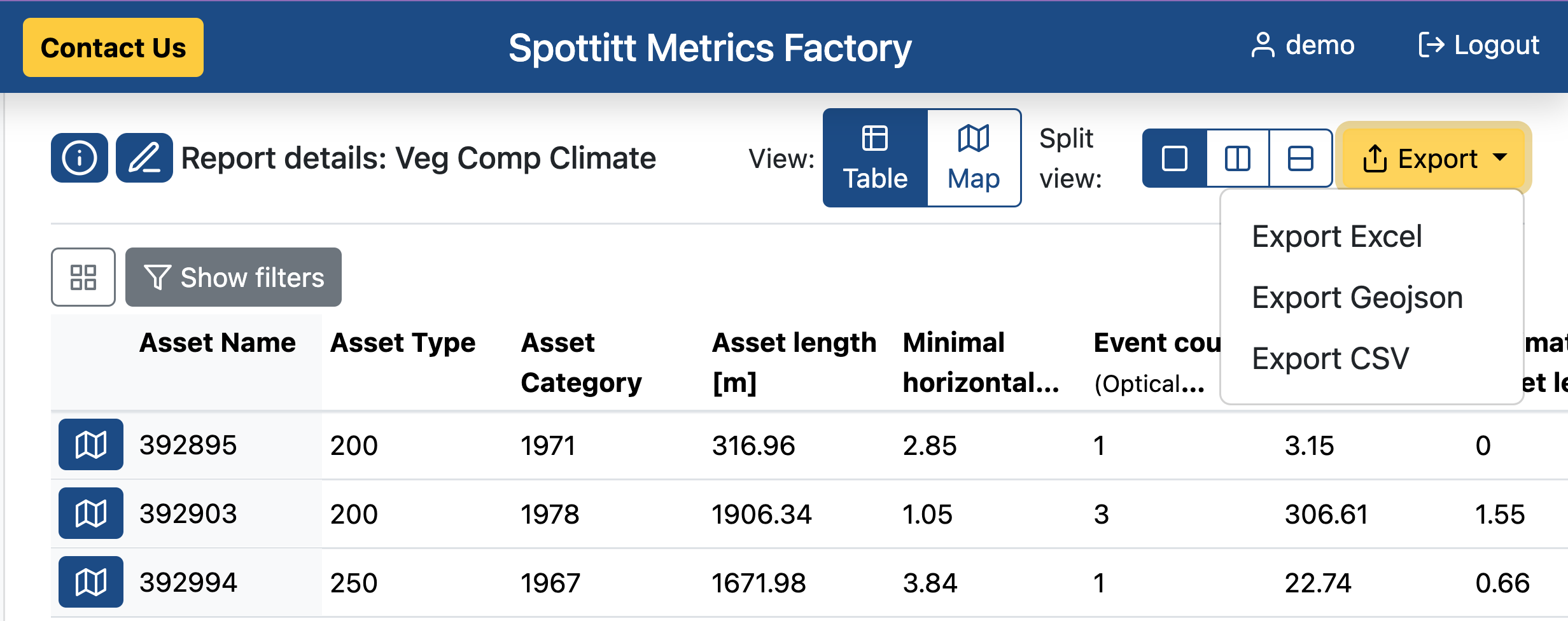Click the report info icon
The width and height of the screenshot is (1568, 621).
(x=79, y=158)
